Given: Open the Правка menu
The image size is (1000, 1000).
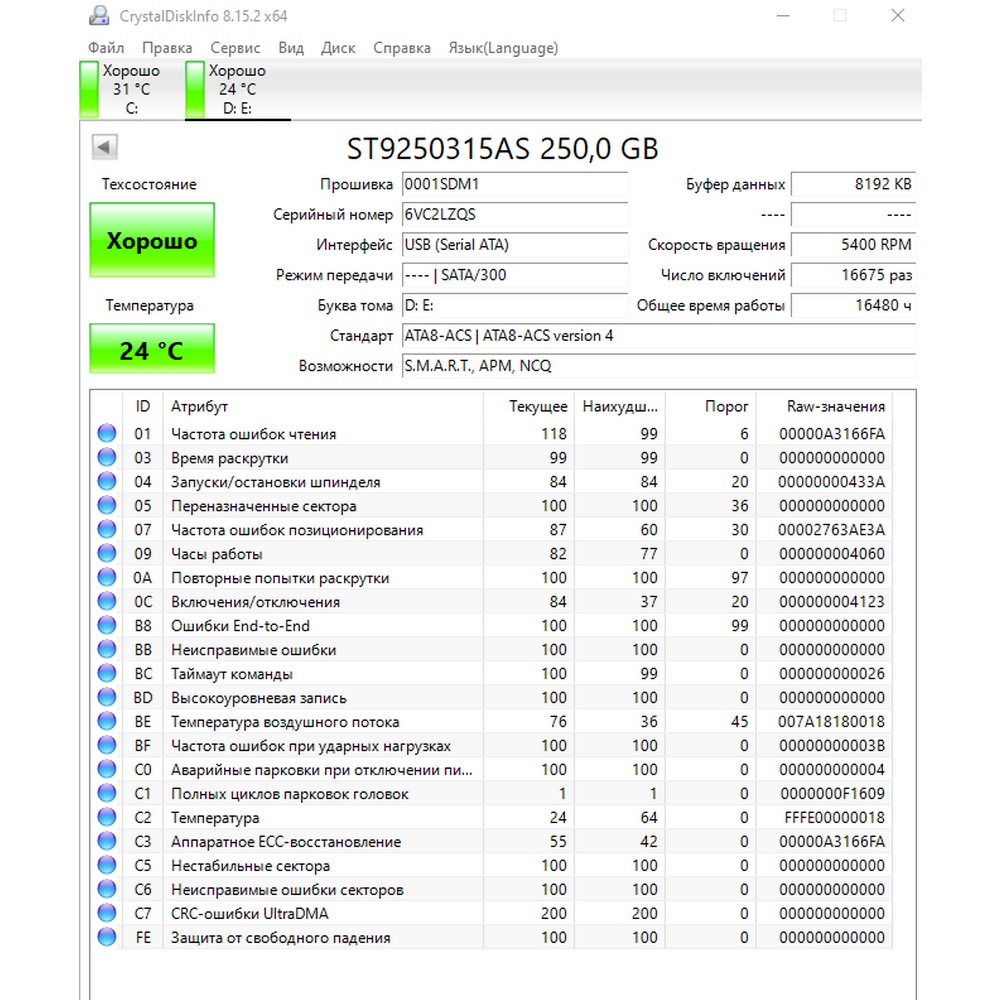Looking at the screenshot, I should pyautogui.click(x=167, y=48).
